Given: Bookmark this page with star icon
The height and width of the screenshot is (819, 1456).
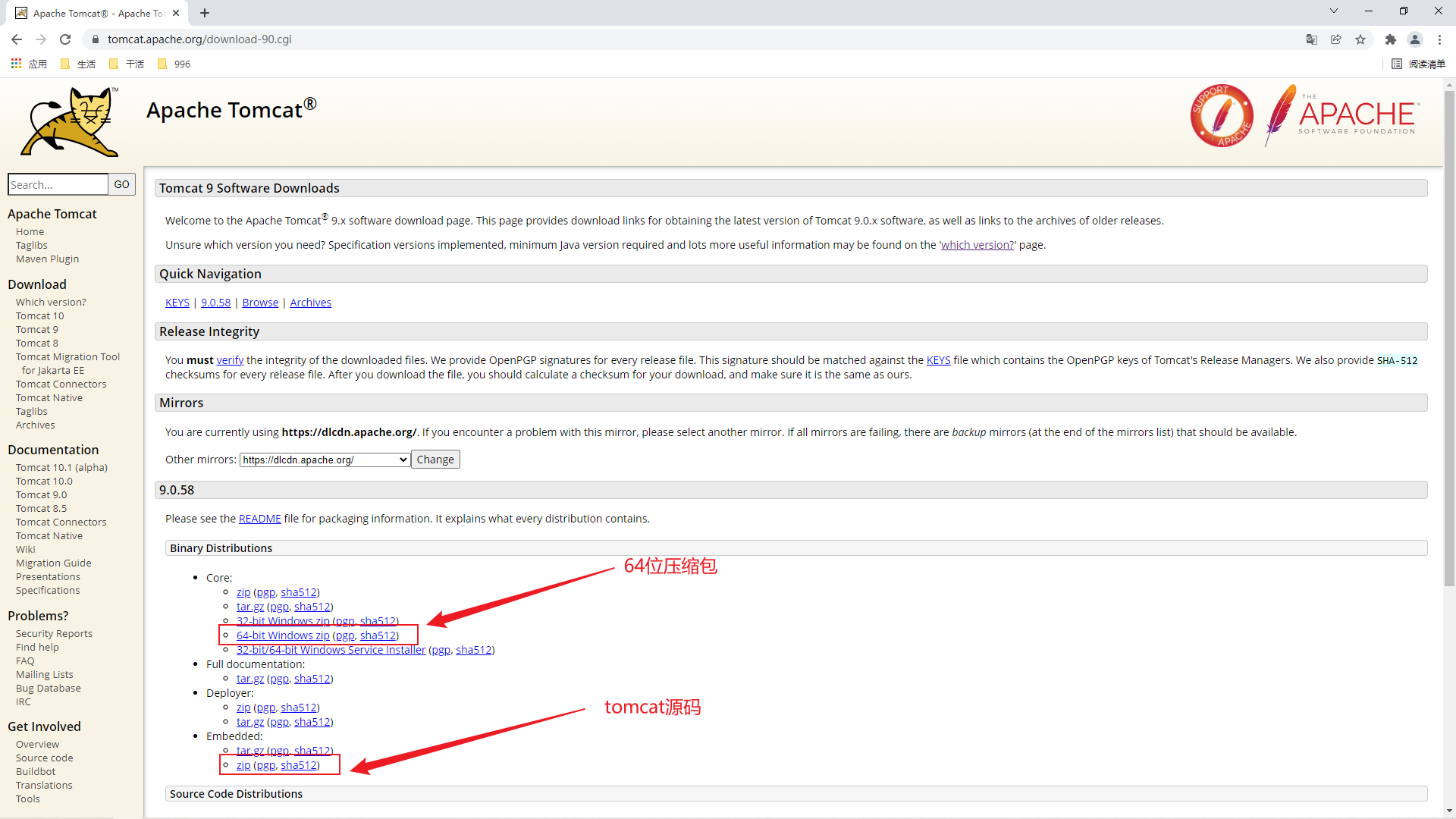Looking at the screenshot, I should 1360,39.
